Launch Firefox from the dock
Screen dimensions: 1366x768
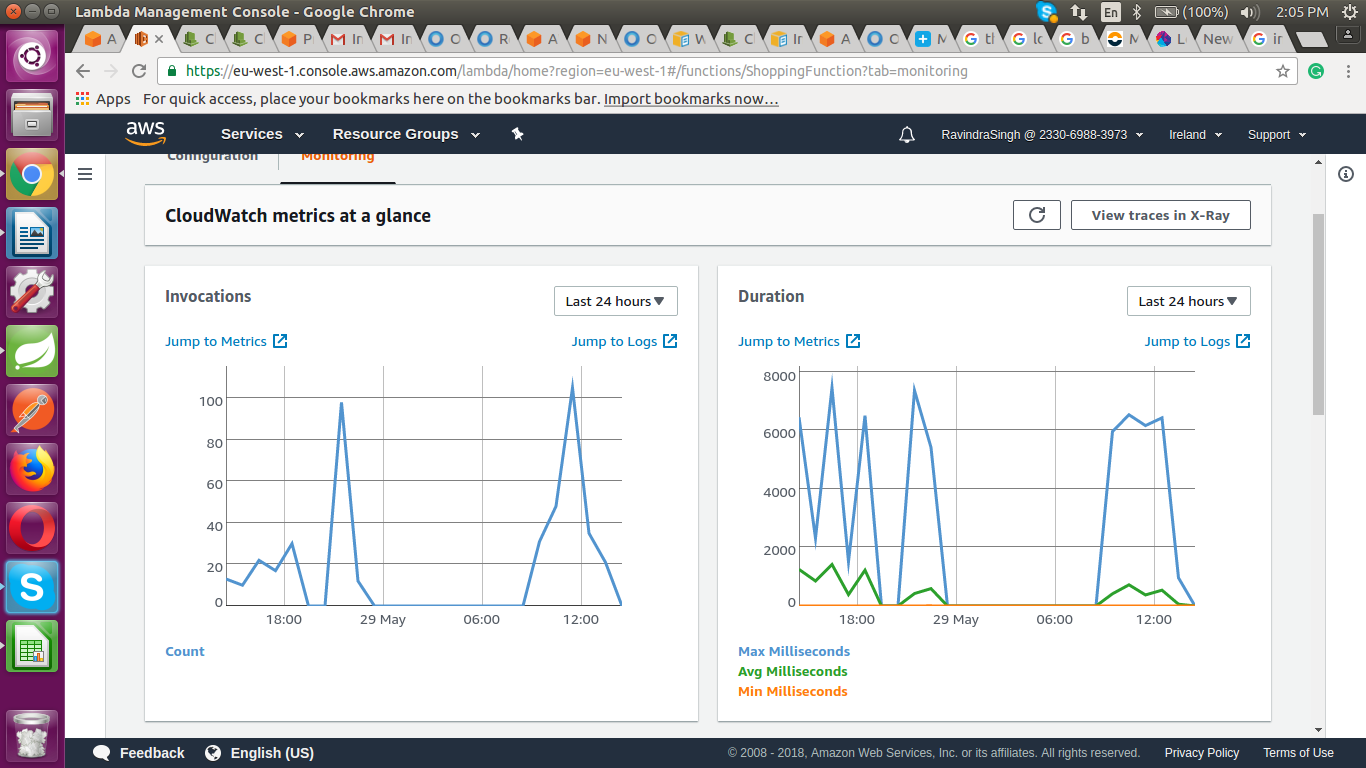[x=32, y=469]
